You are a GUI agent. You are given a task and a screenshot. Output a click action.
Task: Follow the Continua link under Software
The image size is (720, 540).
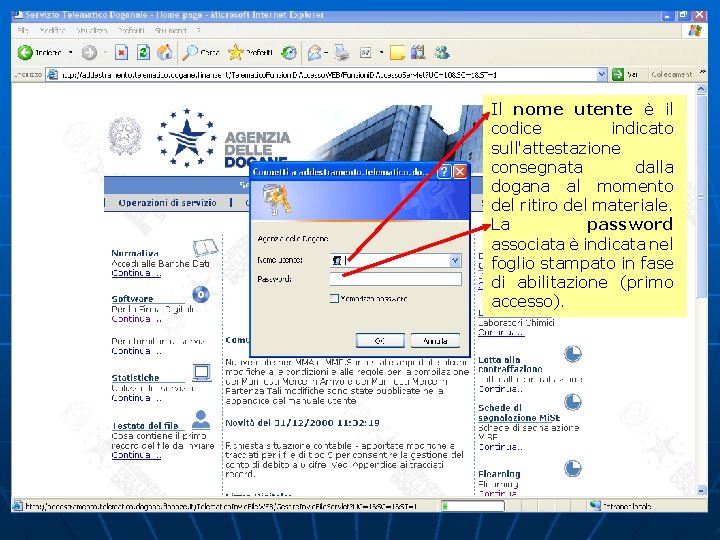(136, 319)
